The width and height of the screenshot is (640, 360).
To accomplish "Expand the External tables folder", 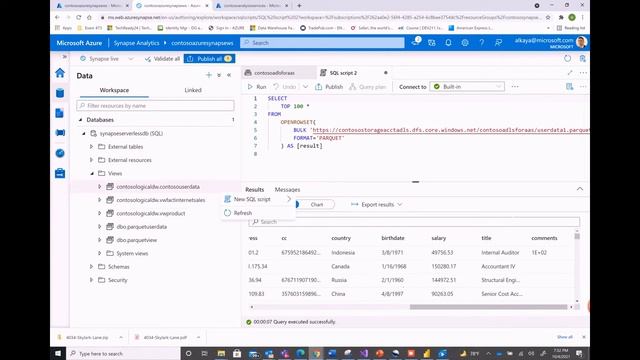I will coord(91,147).
